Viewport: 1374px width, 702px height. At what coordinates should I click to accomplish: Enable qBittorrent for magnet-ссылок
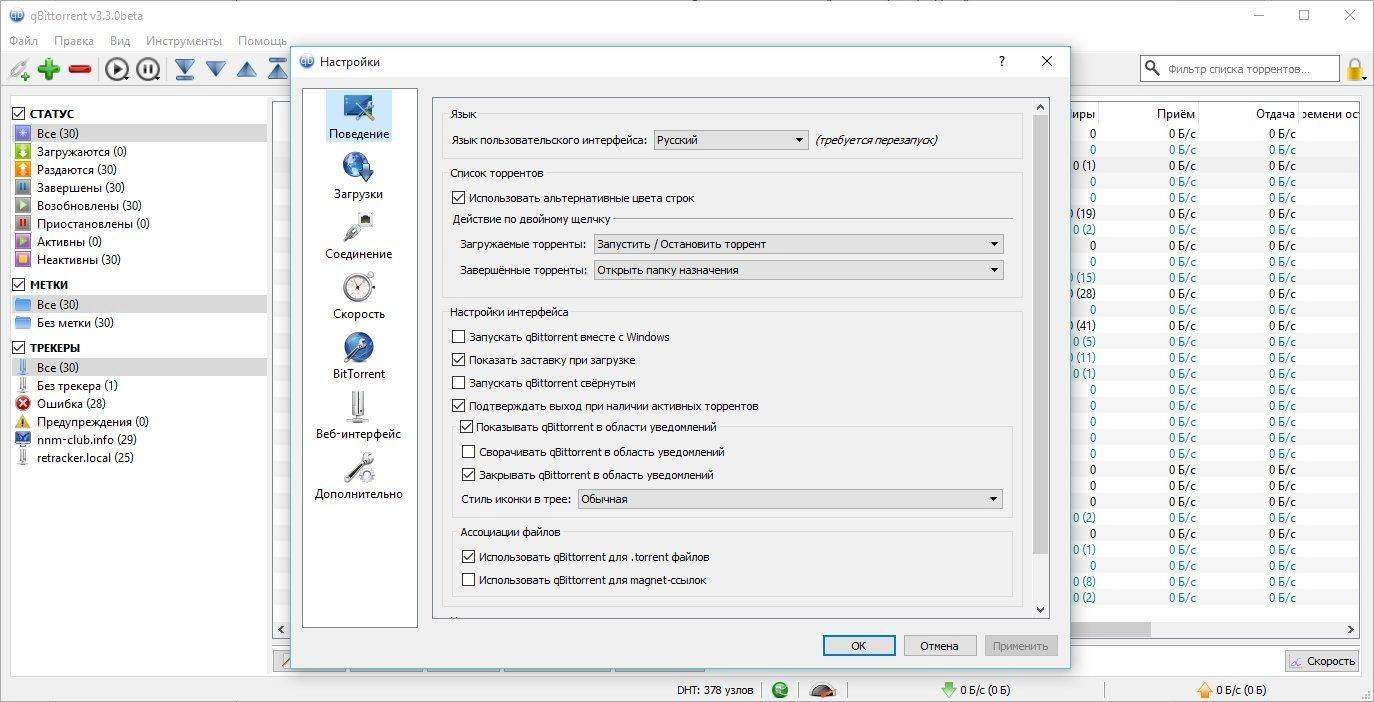tap(469, 580)
